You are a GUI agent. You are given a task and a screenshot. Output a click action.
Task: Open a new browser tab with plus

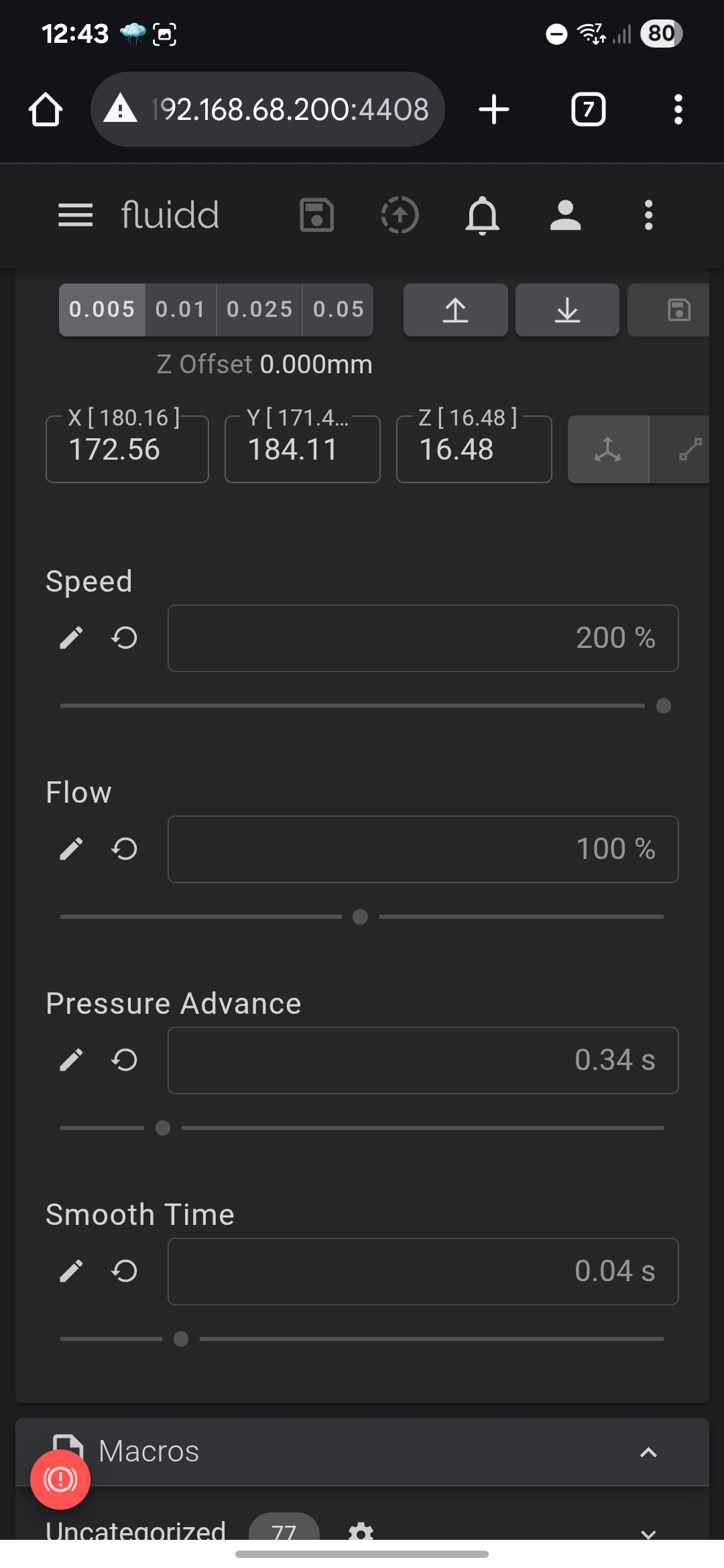(494, 109)
